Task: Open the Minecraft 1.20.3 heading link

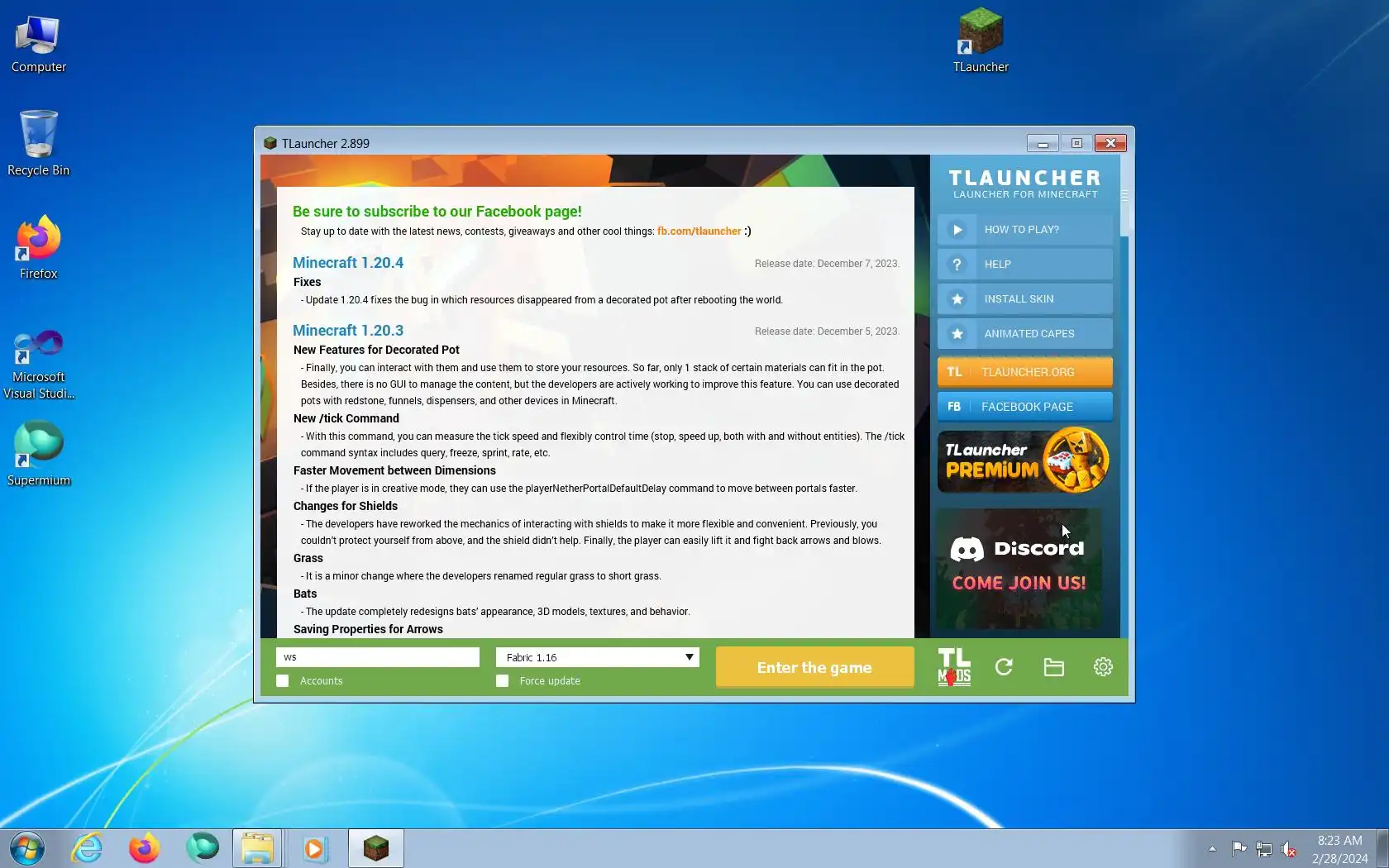Action: [x=348, y=331]
